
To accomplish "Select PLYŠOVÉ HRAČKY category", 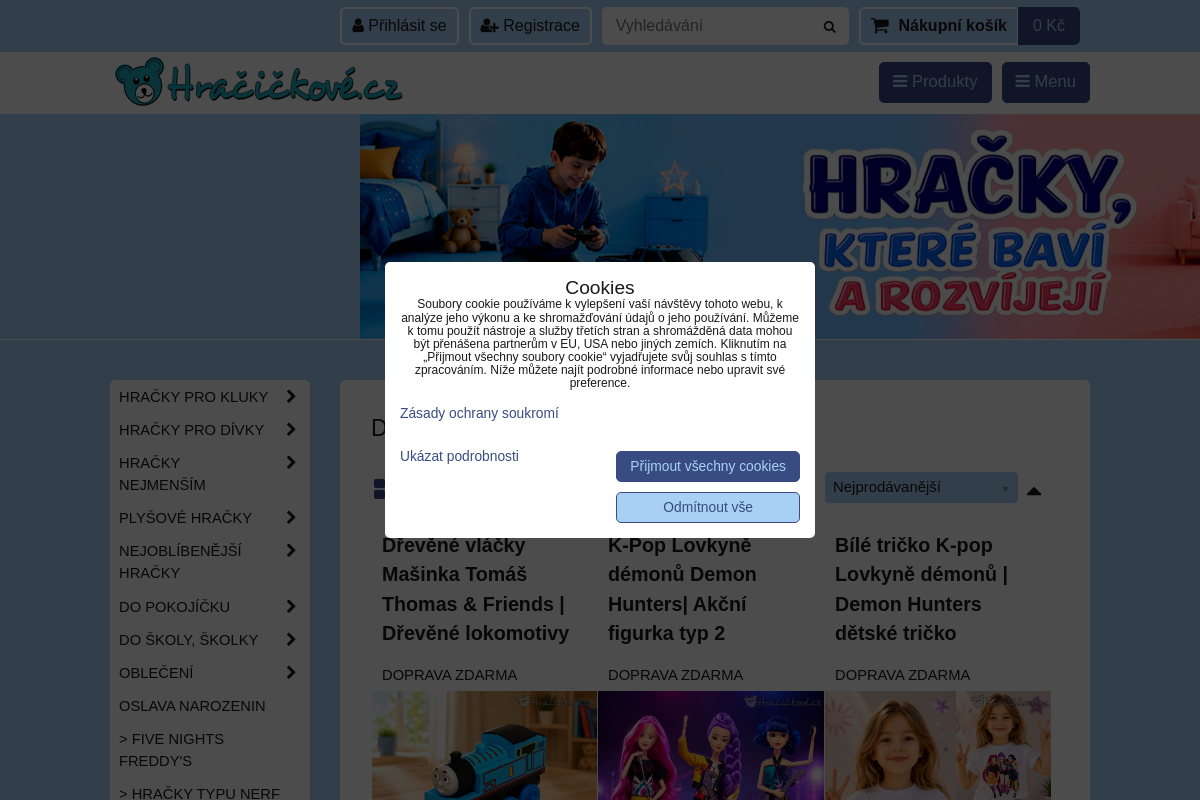I will pyautogui.click(x=185, y=518).
